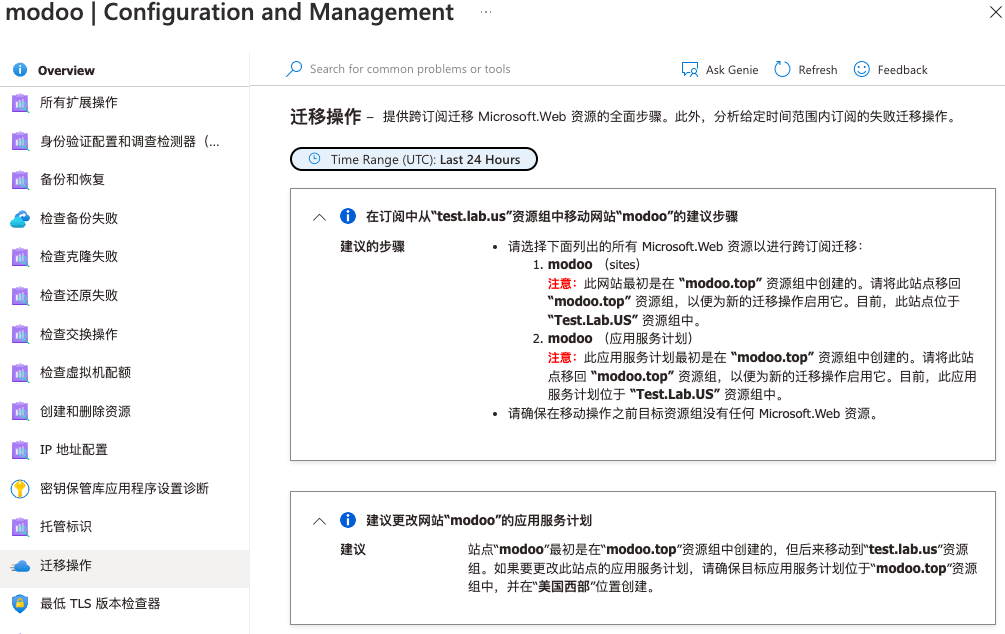Image resolution: width=1005 pixels, height=634 pixels.
Task: Click the 密钥保管库应用程序设置诊断 key icon
Action: click(20, 488)
